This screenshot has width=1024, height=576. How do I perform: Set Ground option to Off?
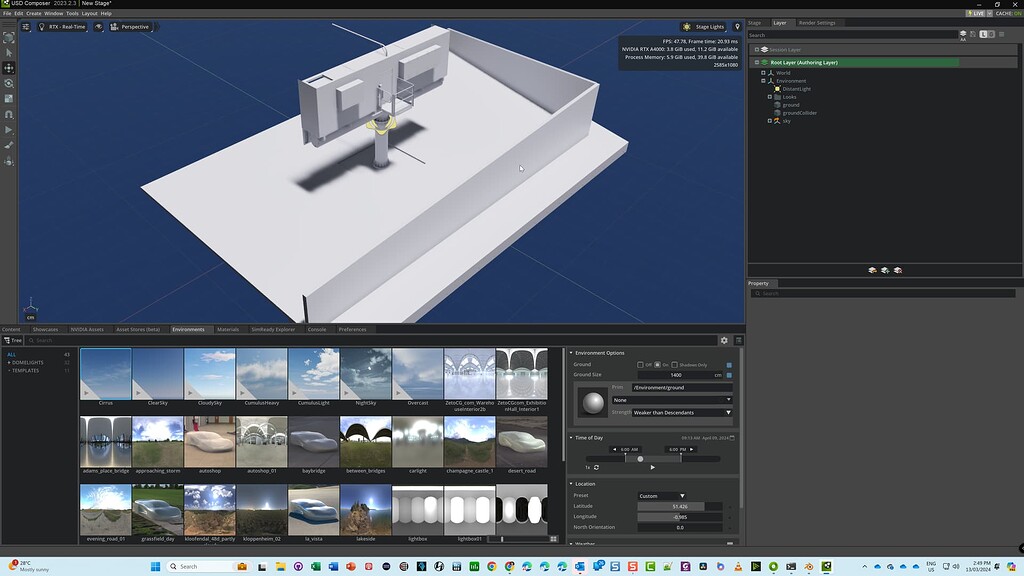pos(641,365)
